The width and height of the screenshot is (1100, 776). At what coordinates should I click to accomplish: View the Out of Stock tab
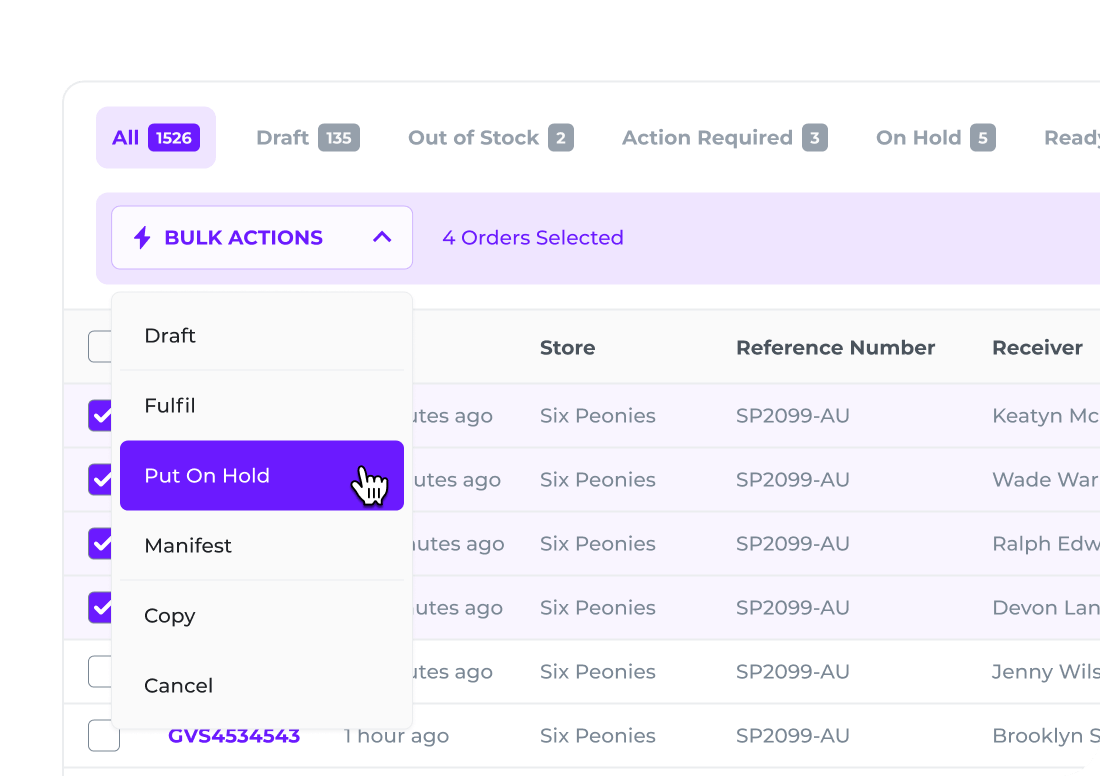(489, 137)
